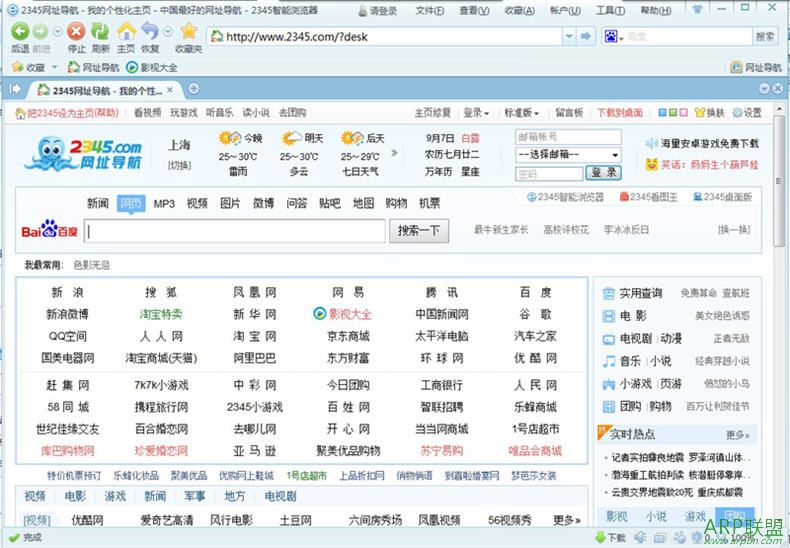This screenshot has width=790, height=548.
Task: Open Favorites with the star icon
Action: pyautogui.click(x=189, y=32)
